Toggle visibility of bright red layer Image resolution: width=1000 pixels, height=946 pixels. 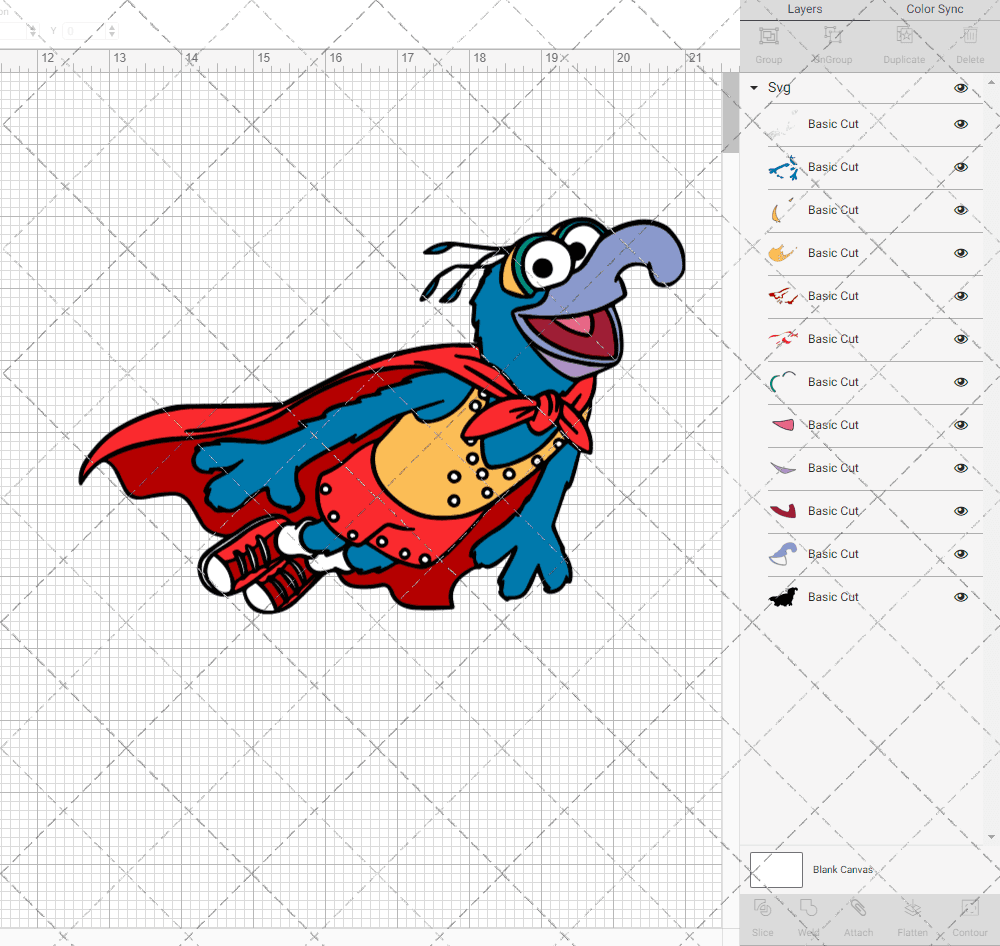point(960,339)
